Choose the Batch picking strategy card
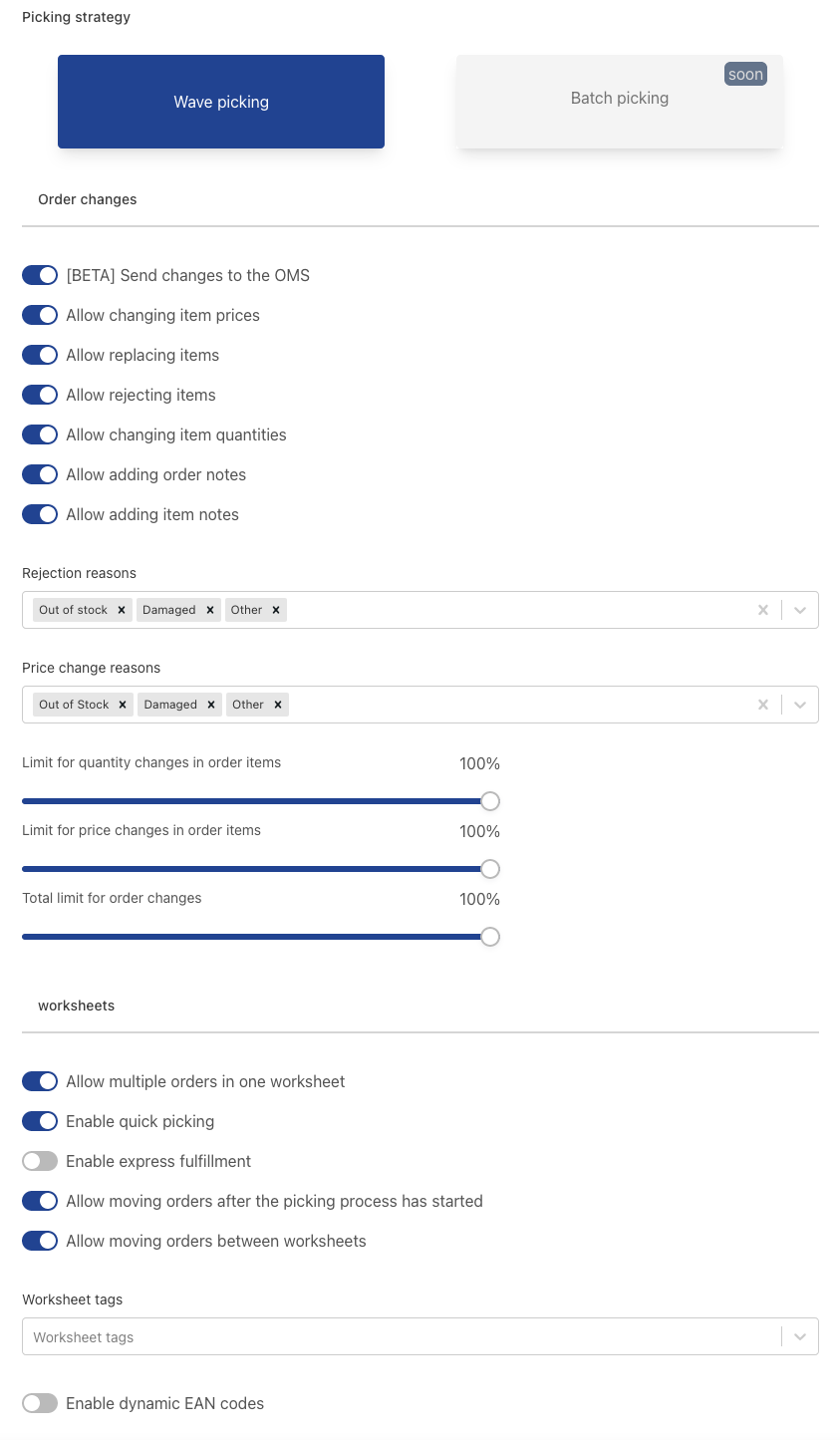This screenshot has height=1440, width=840. [620, 102]
